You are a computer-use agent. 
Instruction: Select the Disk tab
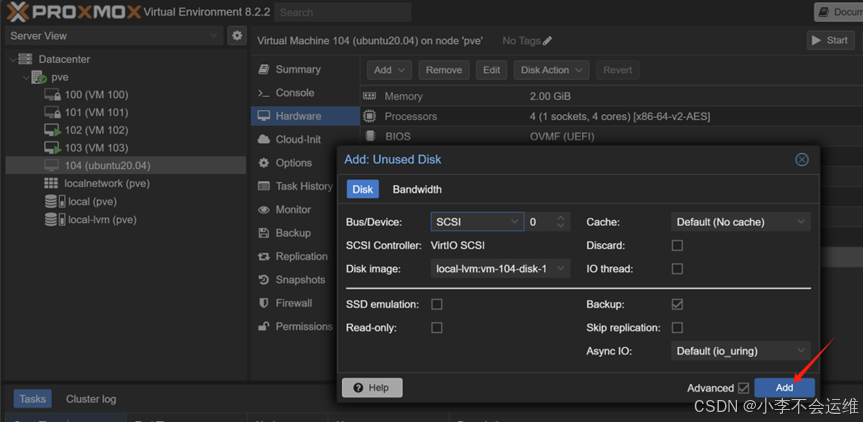(363, 189)
